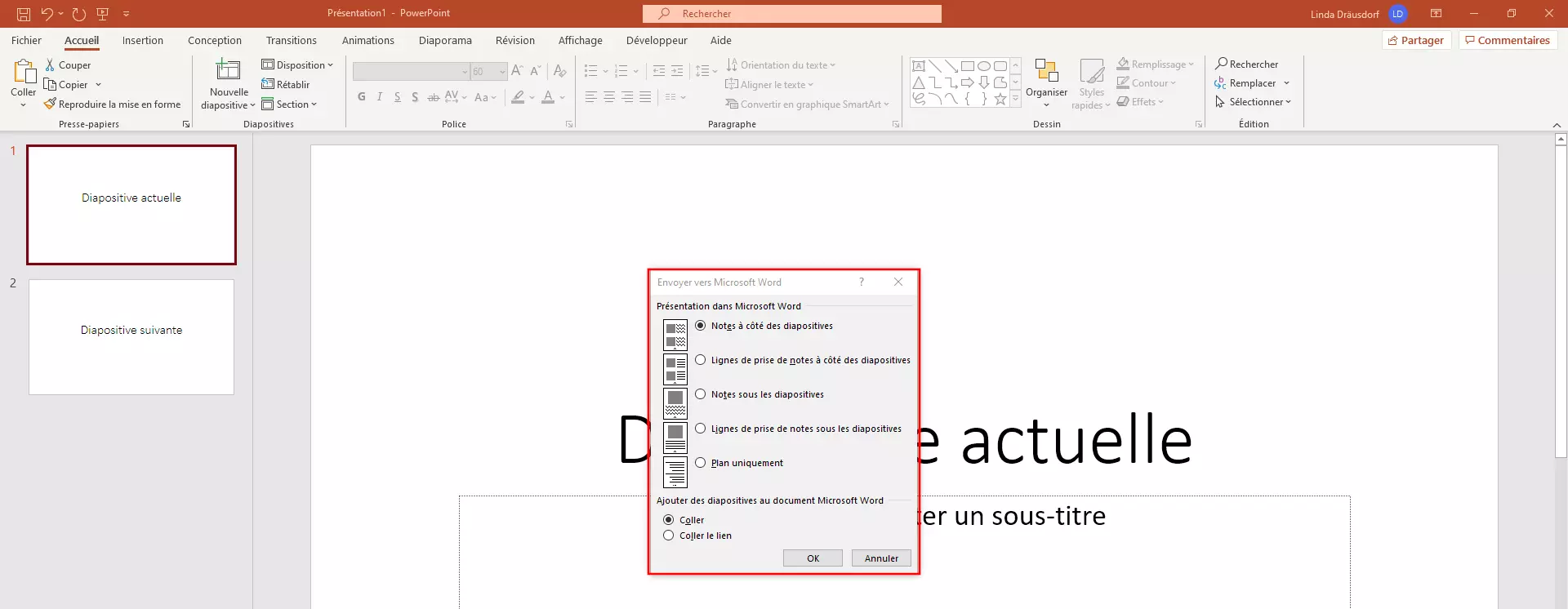Open font name combo box
Image resolution: width=1568 pixels, height=609 pixels.
pos(412,72)
